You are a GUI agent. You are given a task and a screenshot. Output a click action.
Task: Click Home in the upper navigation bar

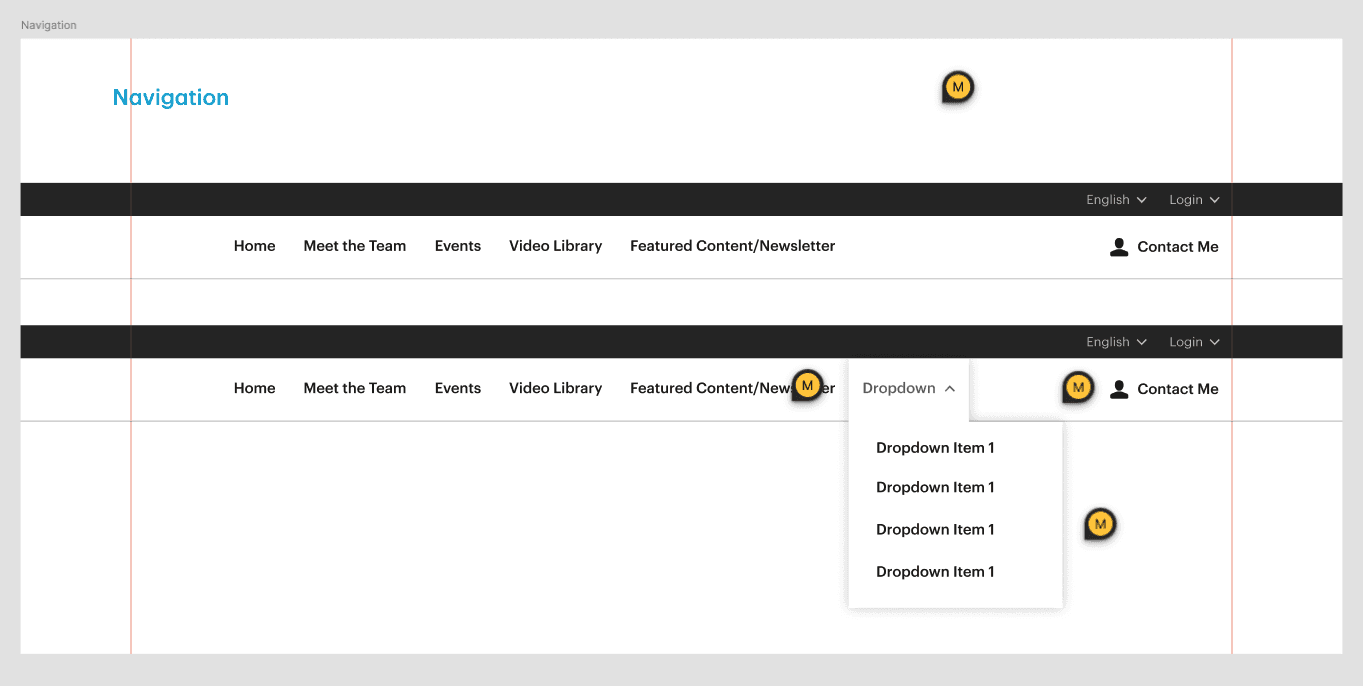(x=254, y=246)
